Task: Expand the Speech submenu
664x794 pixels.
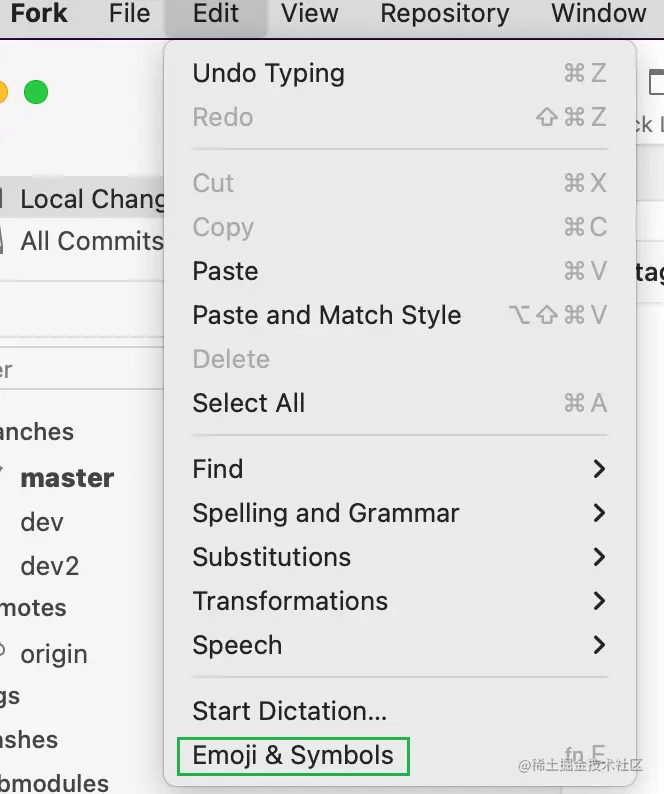Action: [x=237, y=645]
